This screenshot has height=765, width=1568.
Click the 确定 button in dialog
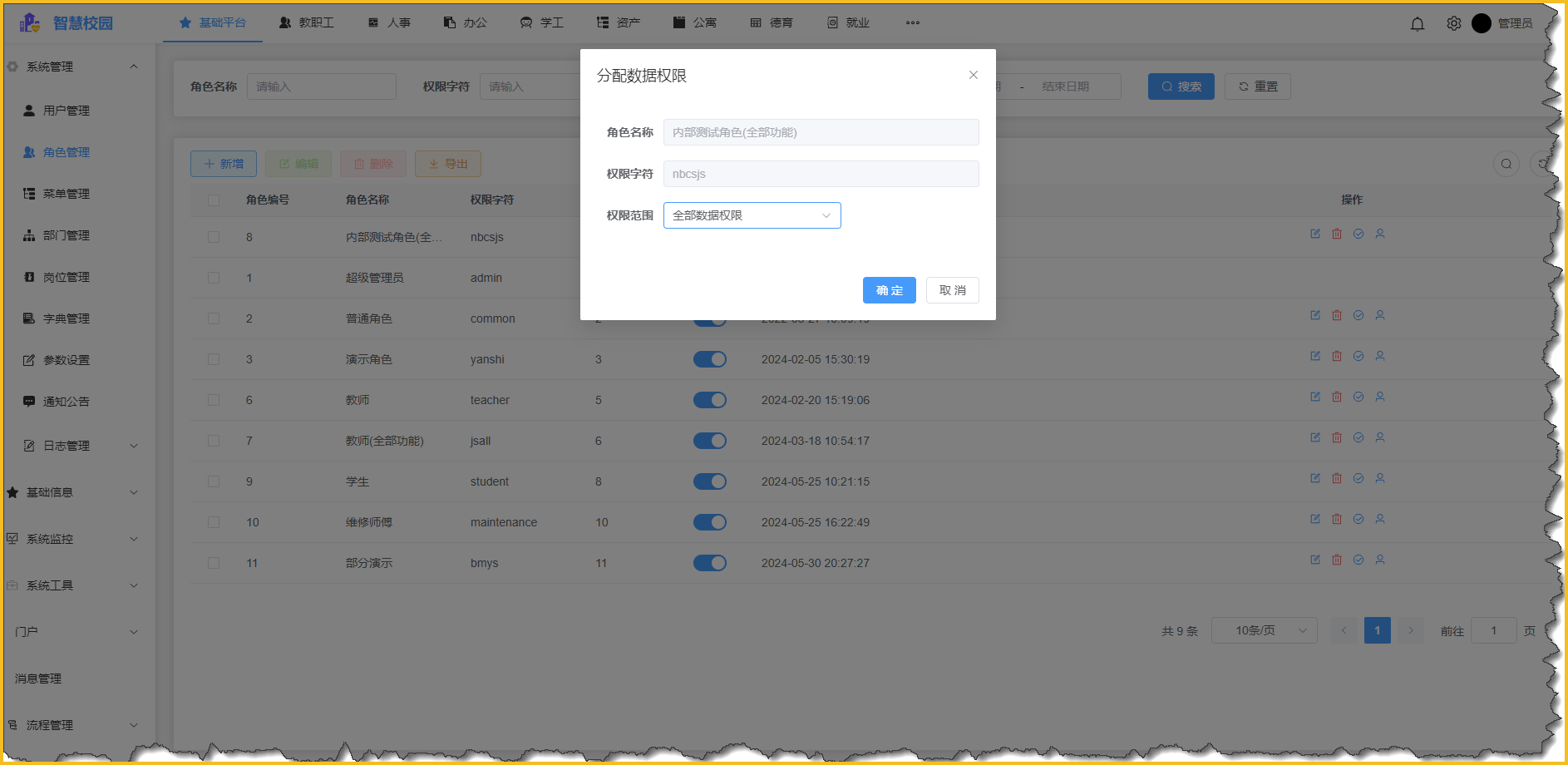pos(889,290)
